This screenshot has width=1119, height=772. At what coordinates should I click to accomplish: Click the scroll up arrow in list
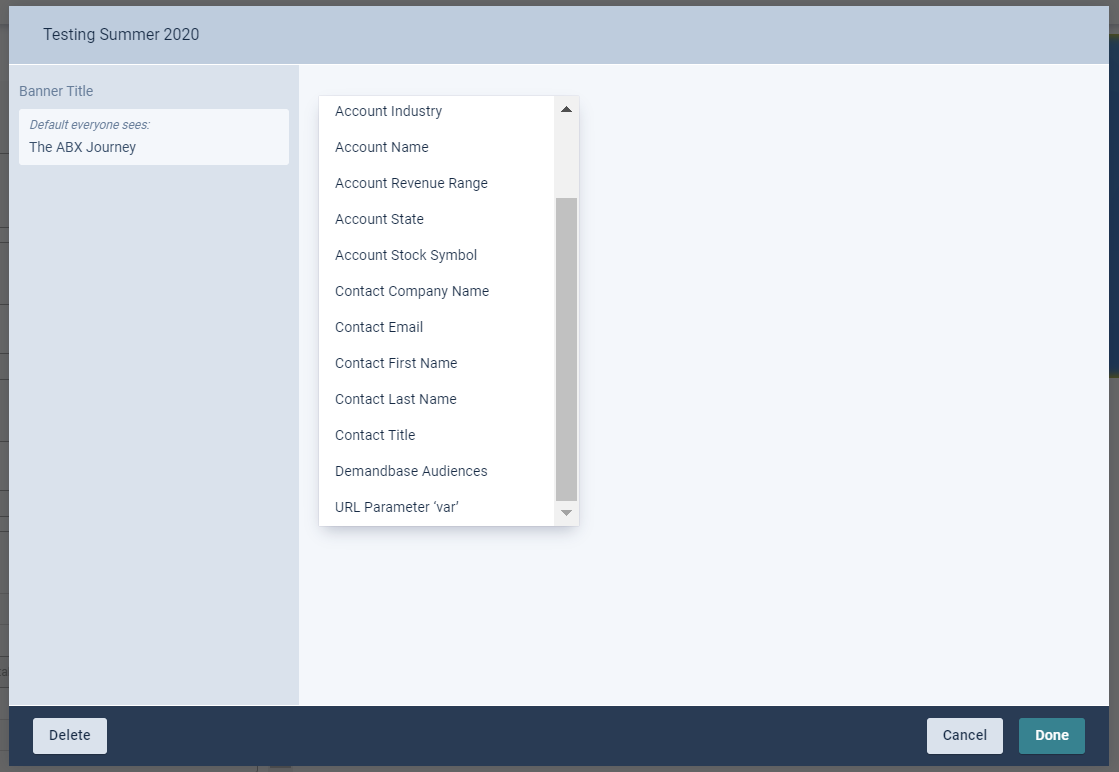(x=566, y=109)
